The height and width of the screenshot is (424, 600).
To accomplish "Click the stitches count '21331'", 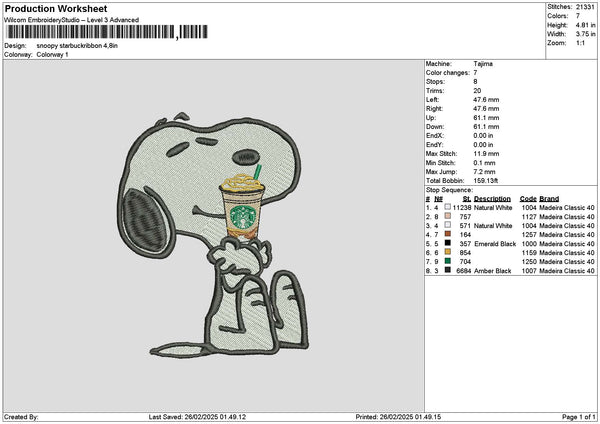I will (x=585, y=7).
